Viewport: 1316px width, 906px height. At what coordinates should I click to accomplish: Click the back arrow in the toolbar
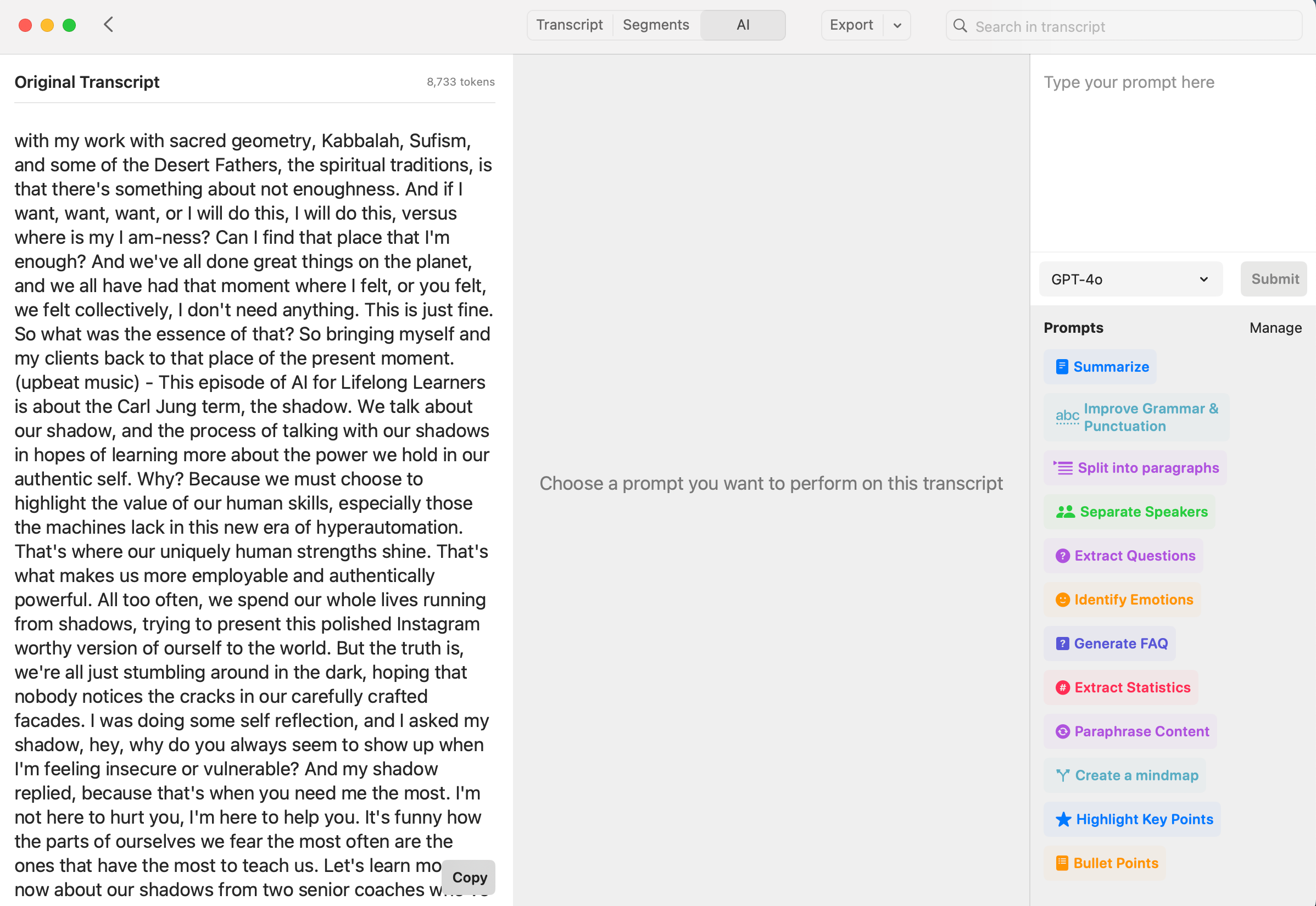pyautogui.click(x=108, y=25)
